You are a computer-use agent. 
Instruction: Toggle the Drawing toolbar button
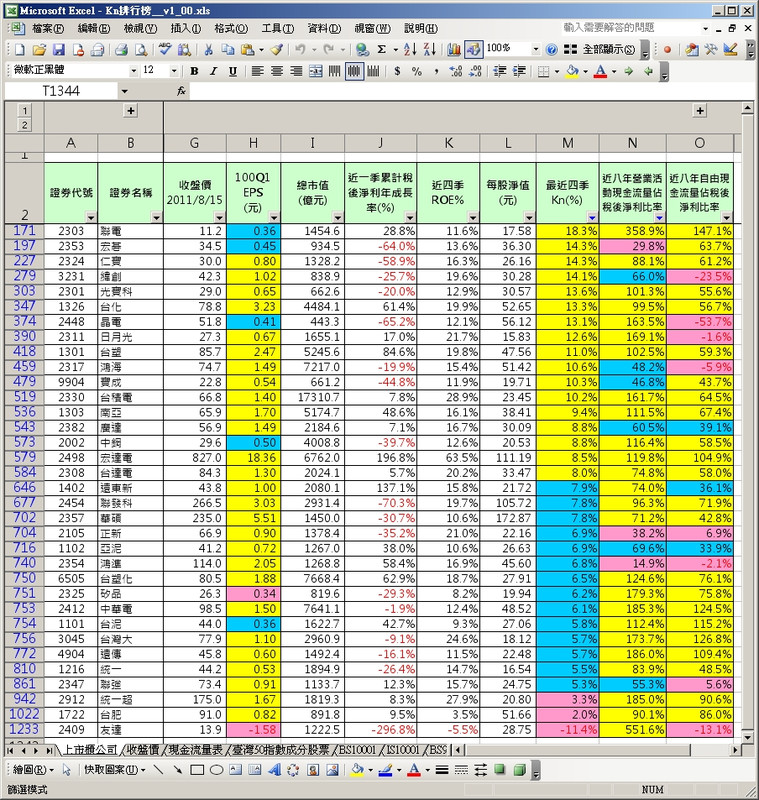pyautogui.click(x=473, y=49)
